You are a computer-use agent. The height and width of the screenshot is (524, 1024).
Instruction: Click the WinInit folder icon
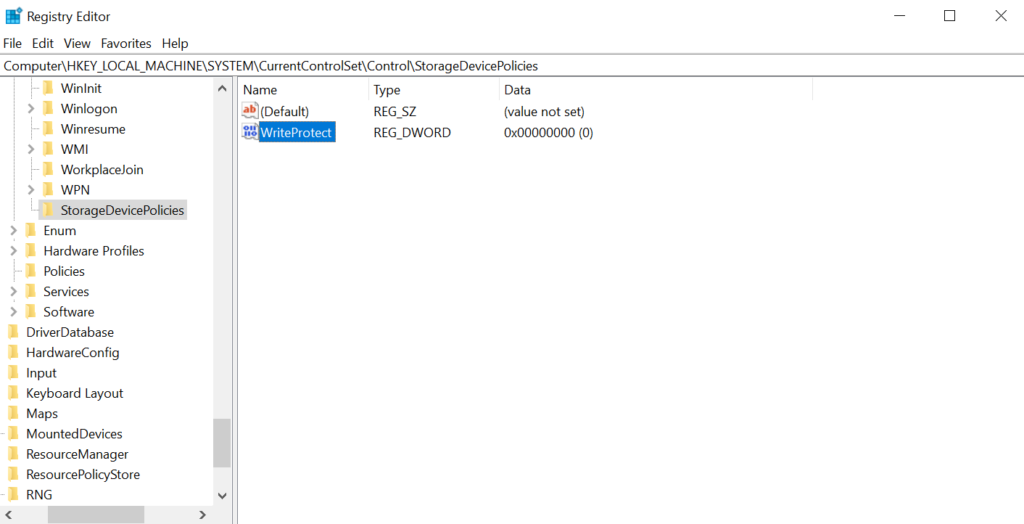48,88
